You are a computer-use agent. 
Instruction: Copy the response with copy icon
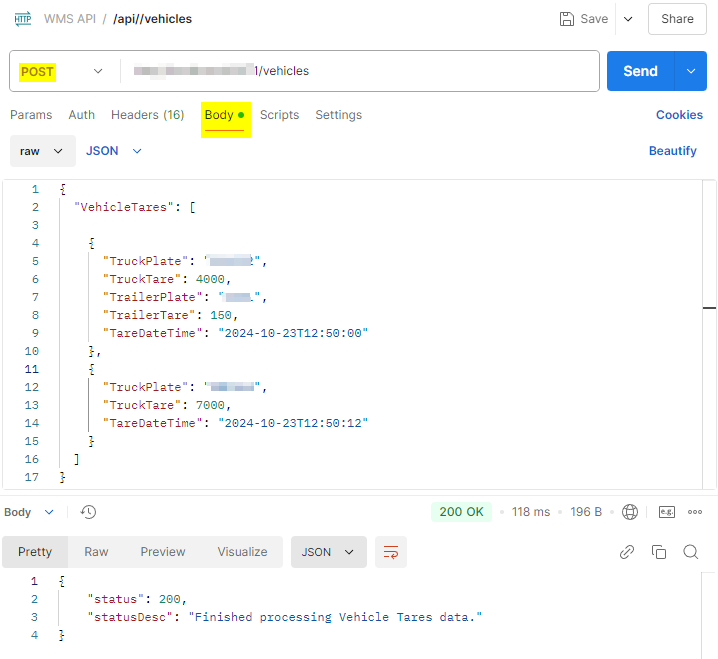658,552
